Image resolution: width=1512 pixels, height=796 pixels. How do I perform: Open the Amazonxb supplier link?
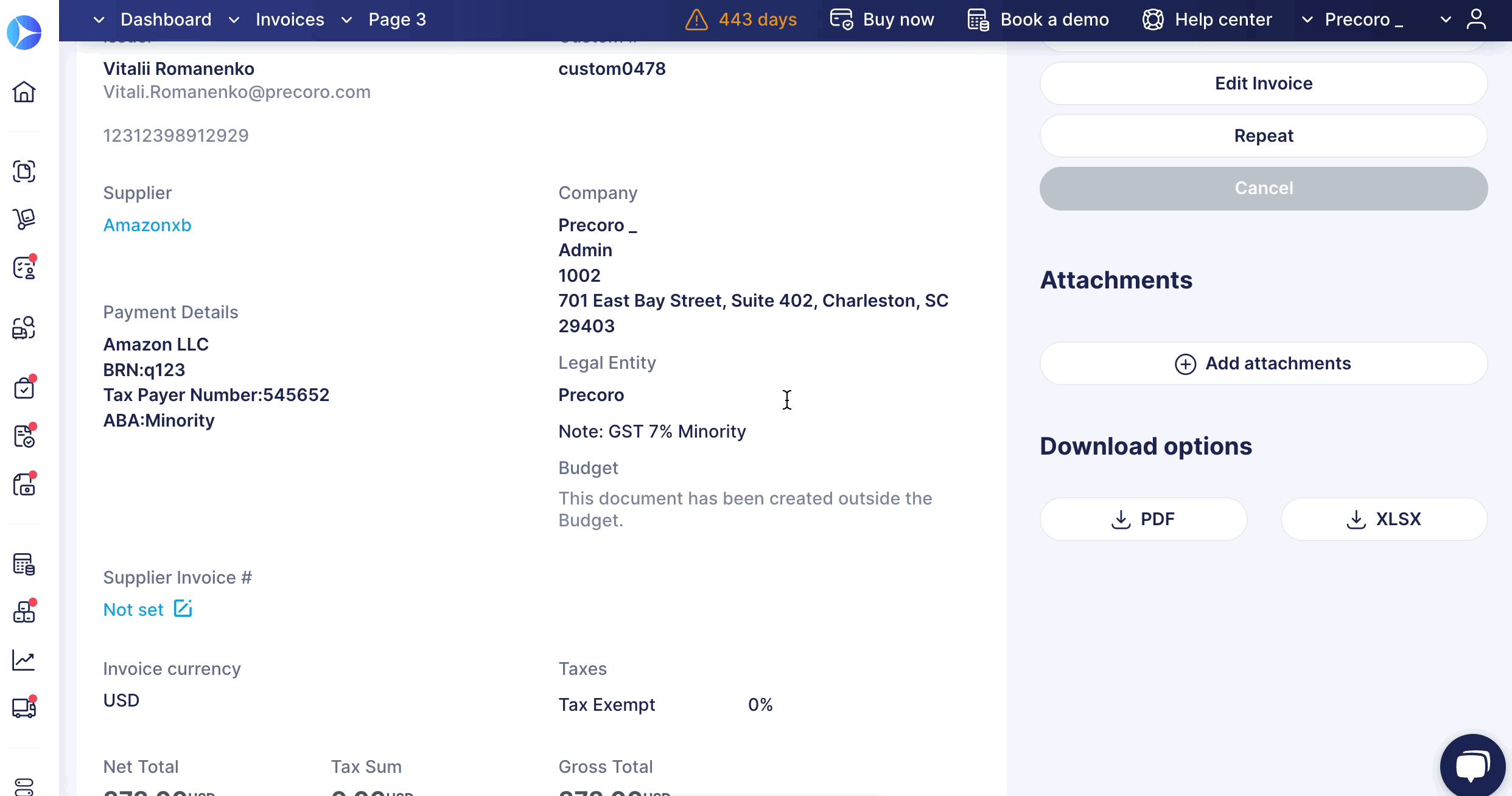(147, 225)
